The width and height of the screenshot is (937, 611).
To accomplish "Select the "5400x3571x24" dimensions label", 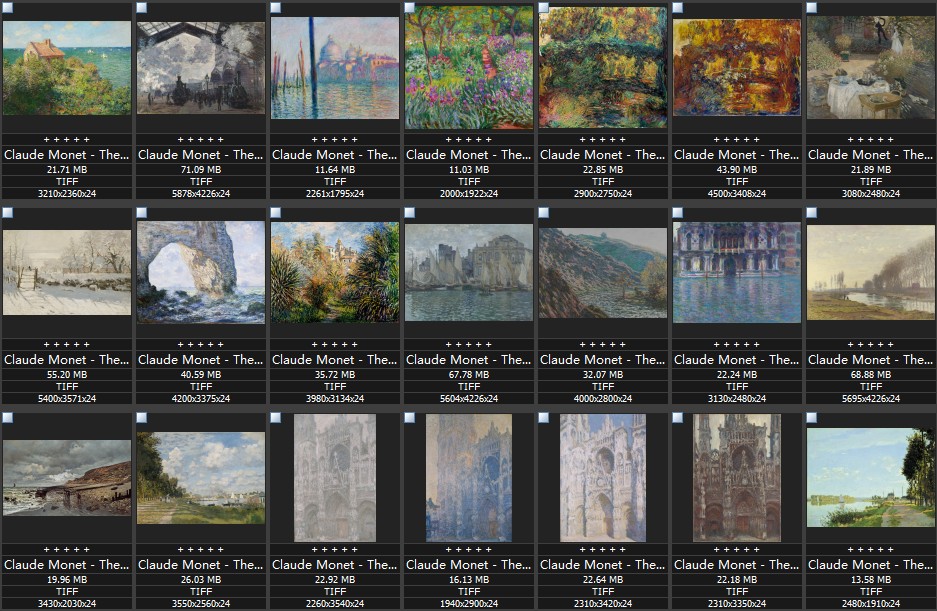I will tap(67, 399).
